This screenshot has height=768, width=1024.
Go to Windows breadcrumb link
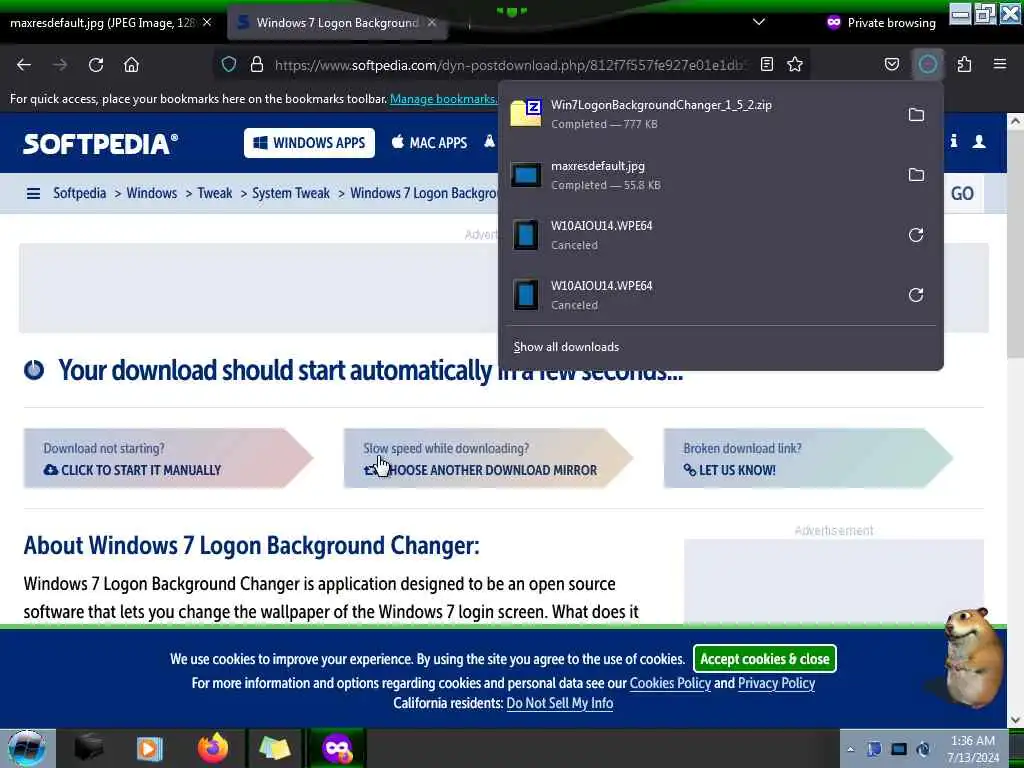(152, 193)
